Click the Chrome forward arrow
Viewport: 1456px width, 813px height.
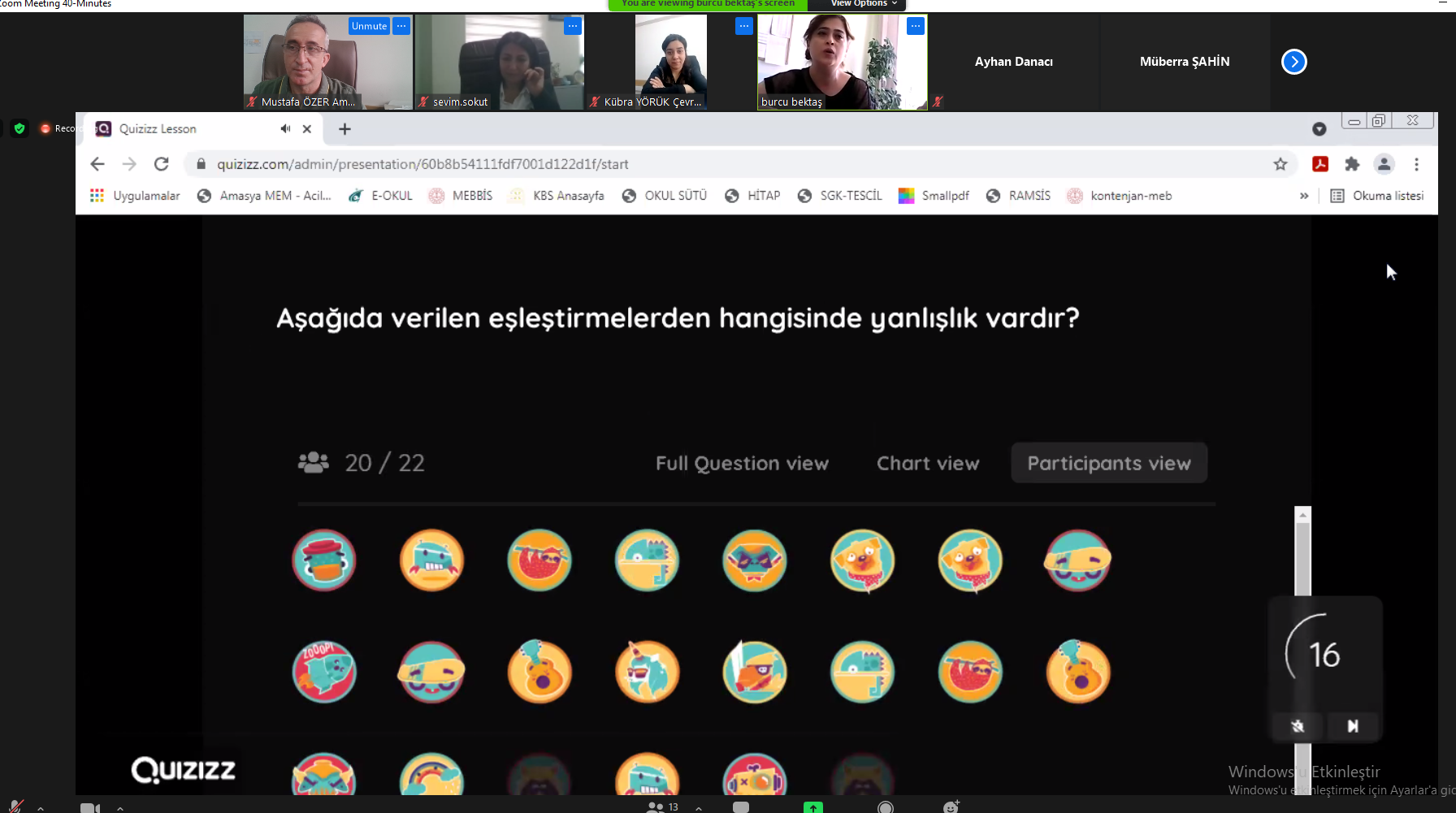(129, 164)
